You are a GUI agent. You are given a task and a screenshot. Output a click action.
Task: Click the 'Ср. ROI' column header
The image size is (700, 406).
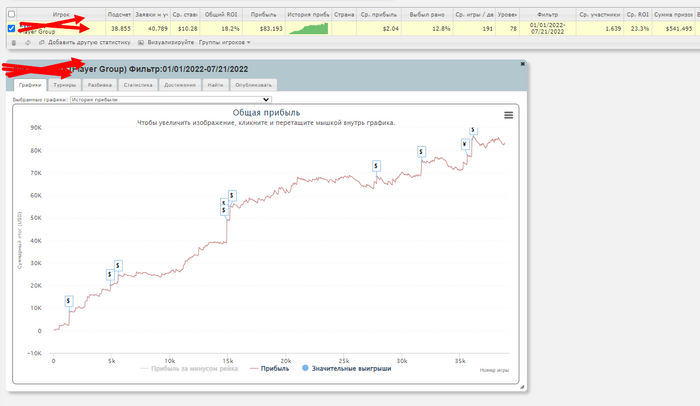(638, 14)
